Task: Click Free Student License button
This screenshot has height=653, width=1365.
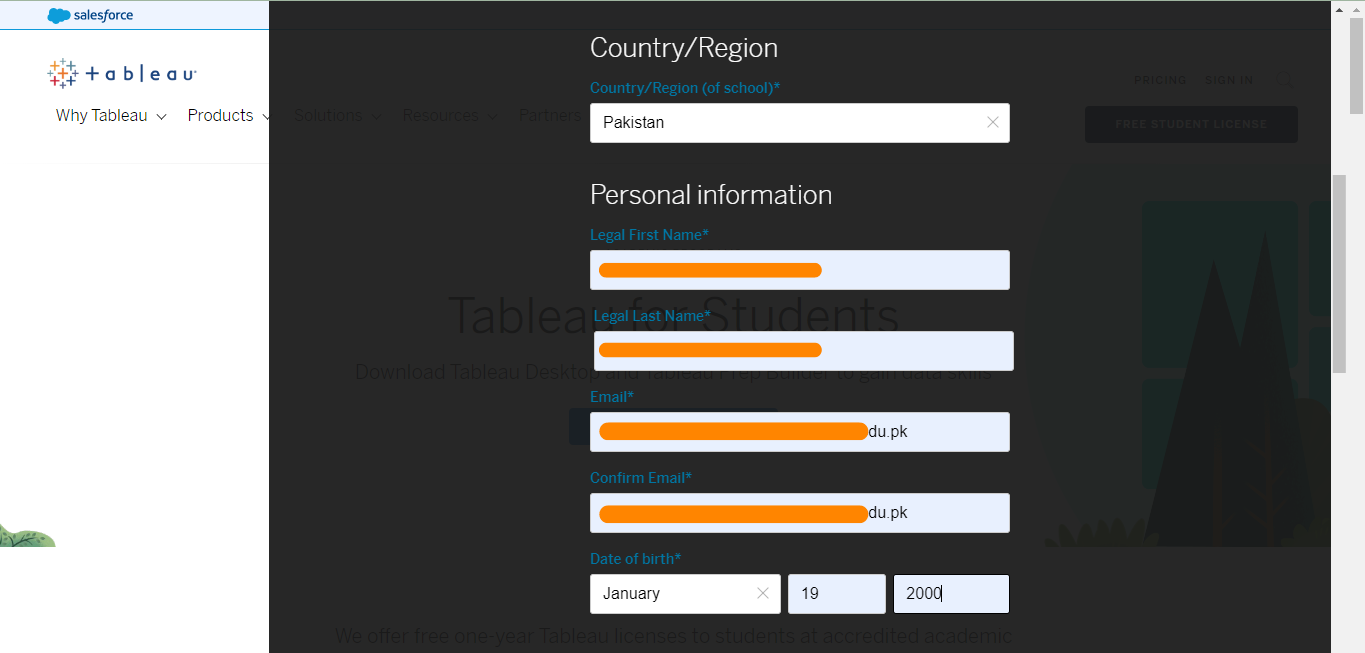Action: (x=1191, y=124)
